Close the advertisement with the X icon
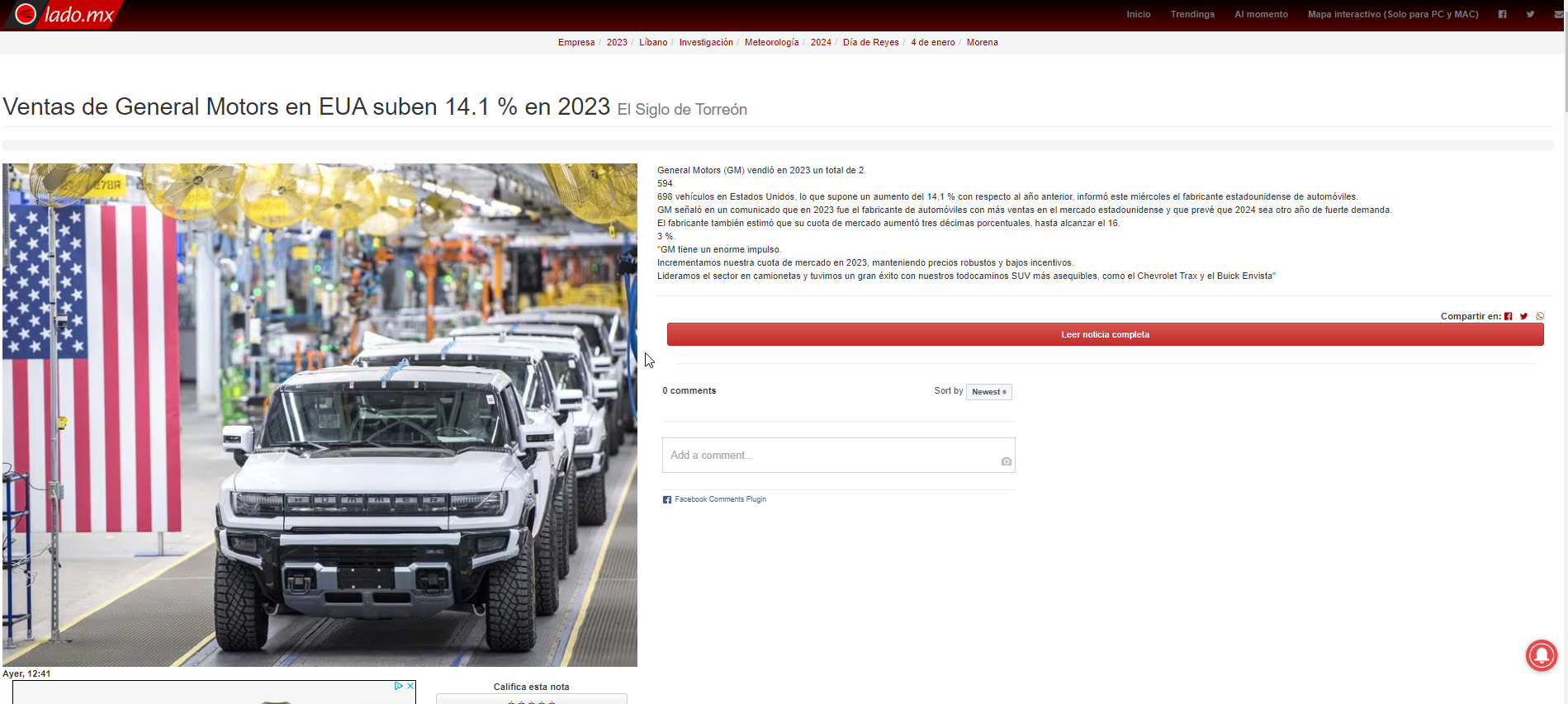This screenshot has width=1568, height=704. [x=410, y=686]
